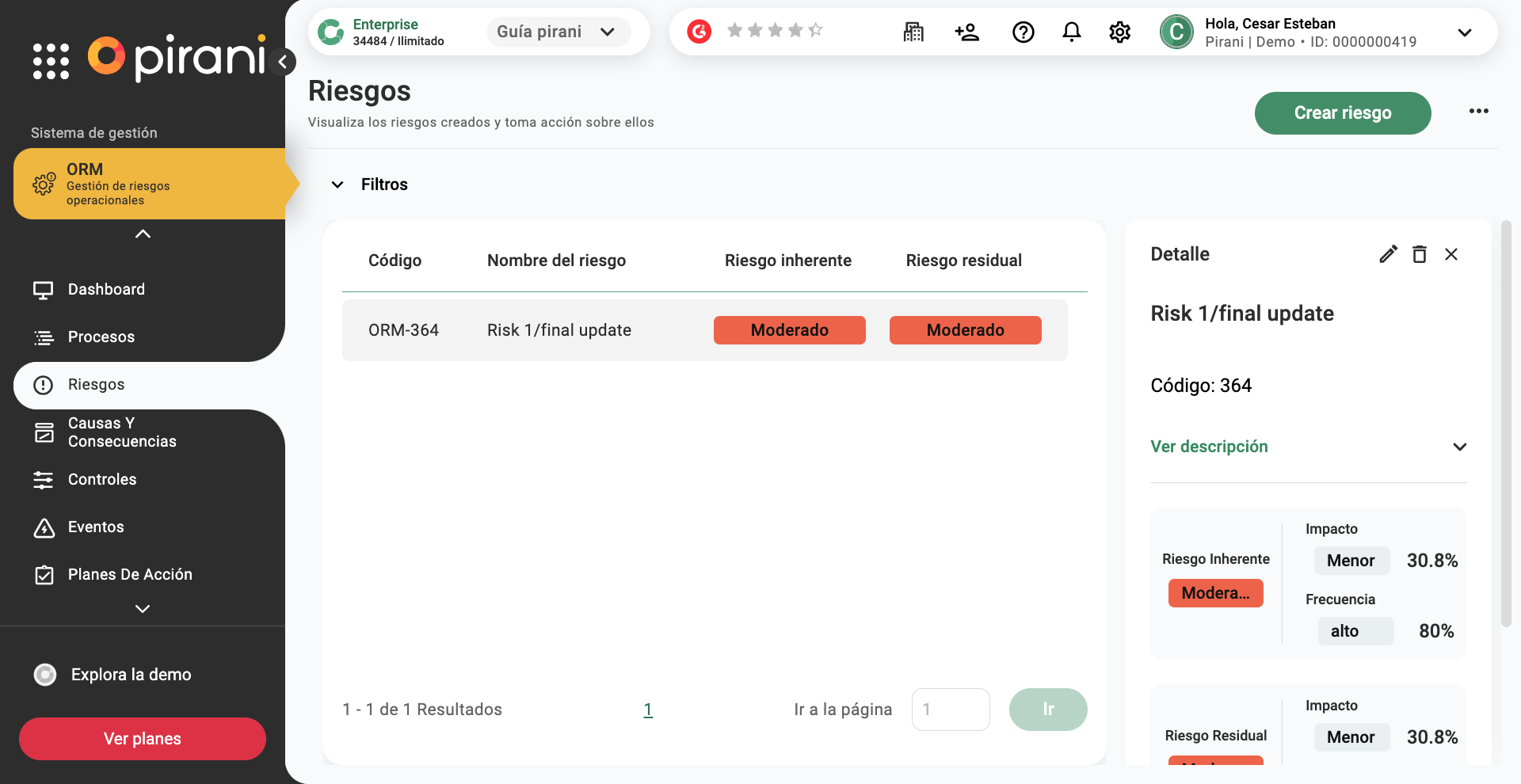Close the Detalle panel
The width and height of the screenshot is (1521, 784).
(1451, 254)
